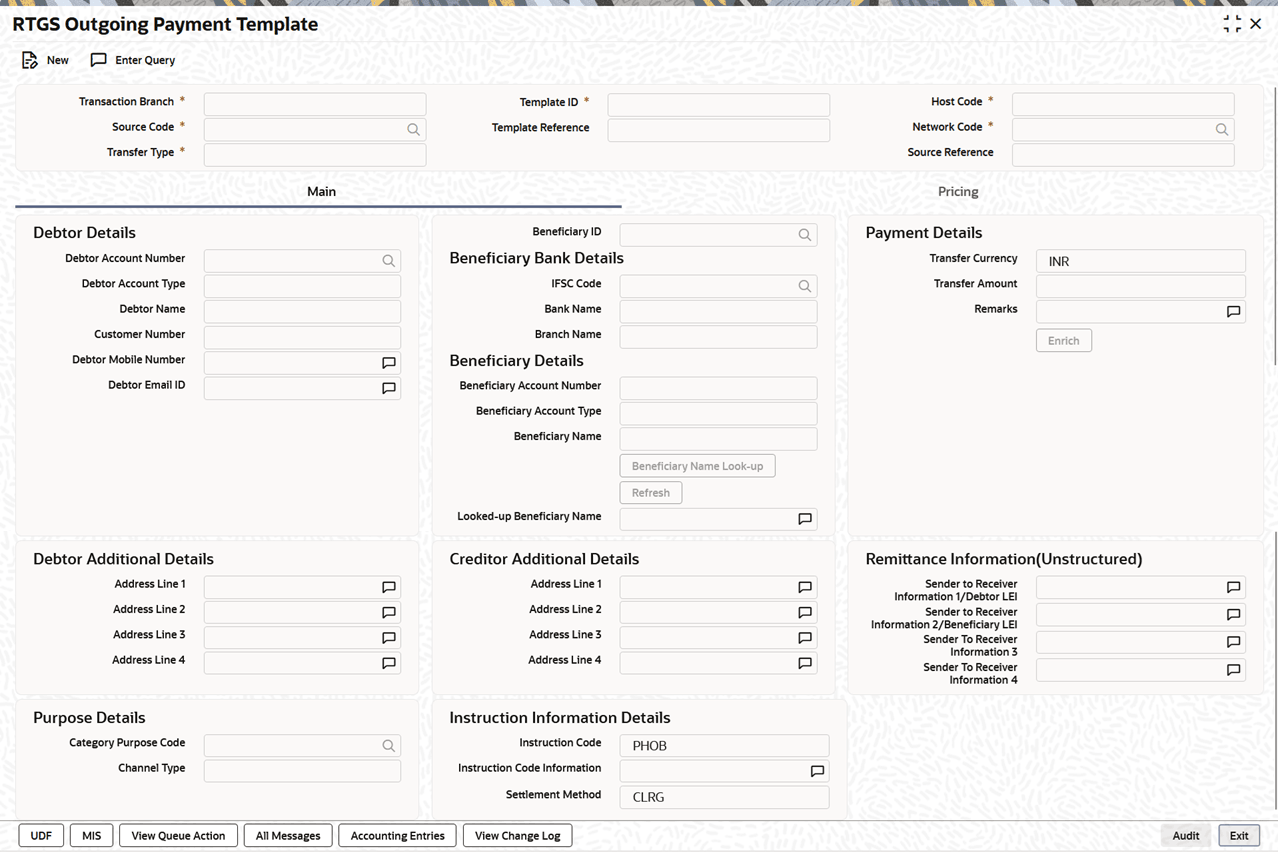Open Creditor Address Line 4 editor icon
This screenshot has width=1278, height=852.
[804, 662]
